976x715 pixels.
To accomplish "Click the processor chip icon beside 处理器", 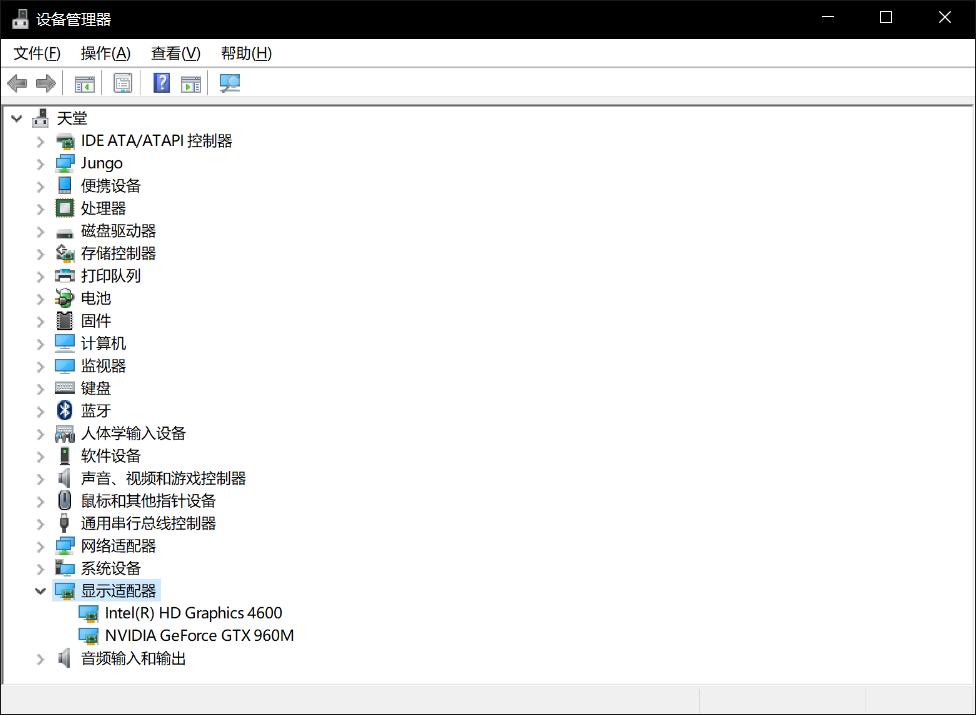I will click(65, 208).
